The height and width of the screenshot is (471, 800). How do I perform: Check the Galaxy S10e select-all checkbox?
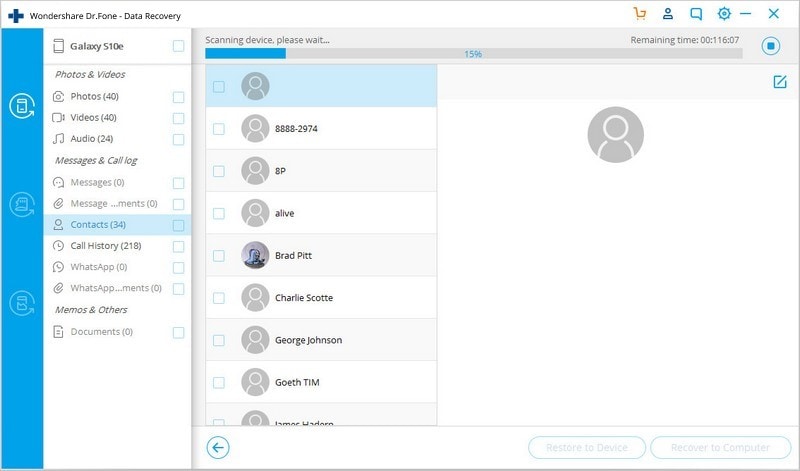tap(178, 46)
